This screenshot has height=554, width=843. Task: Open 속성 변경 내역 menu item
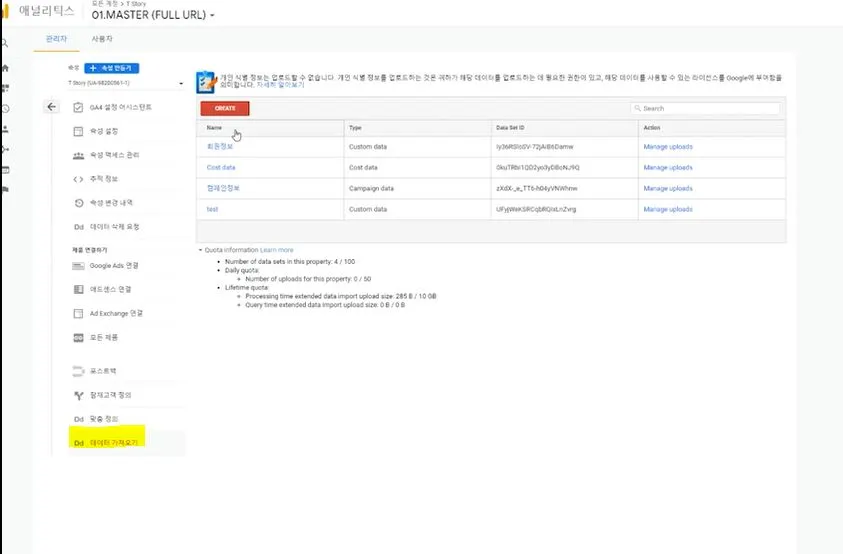(111, 203)
